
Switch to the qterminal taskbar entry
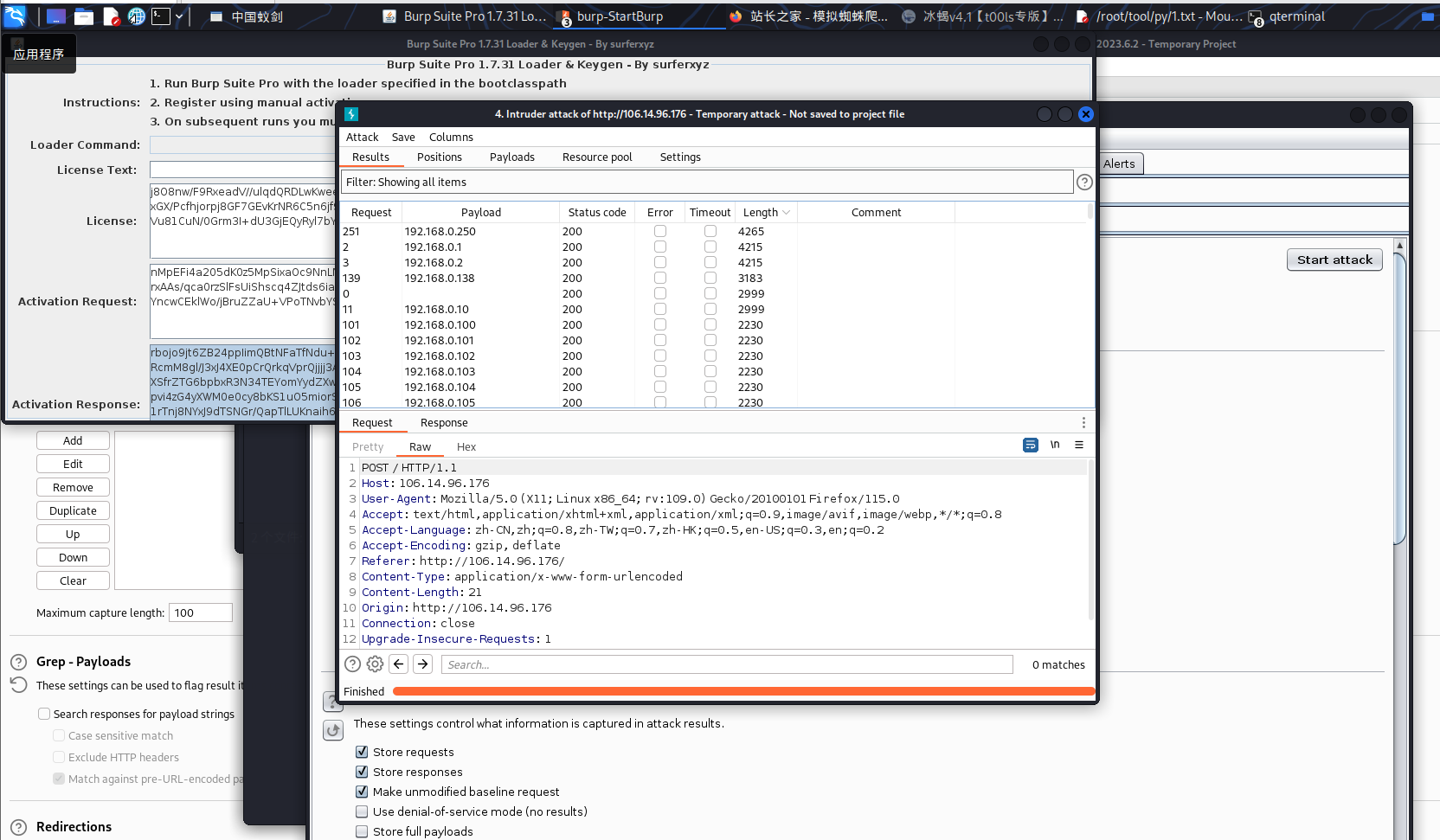pyautogui.click(x=1288, y=16)
